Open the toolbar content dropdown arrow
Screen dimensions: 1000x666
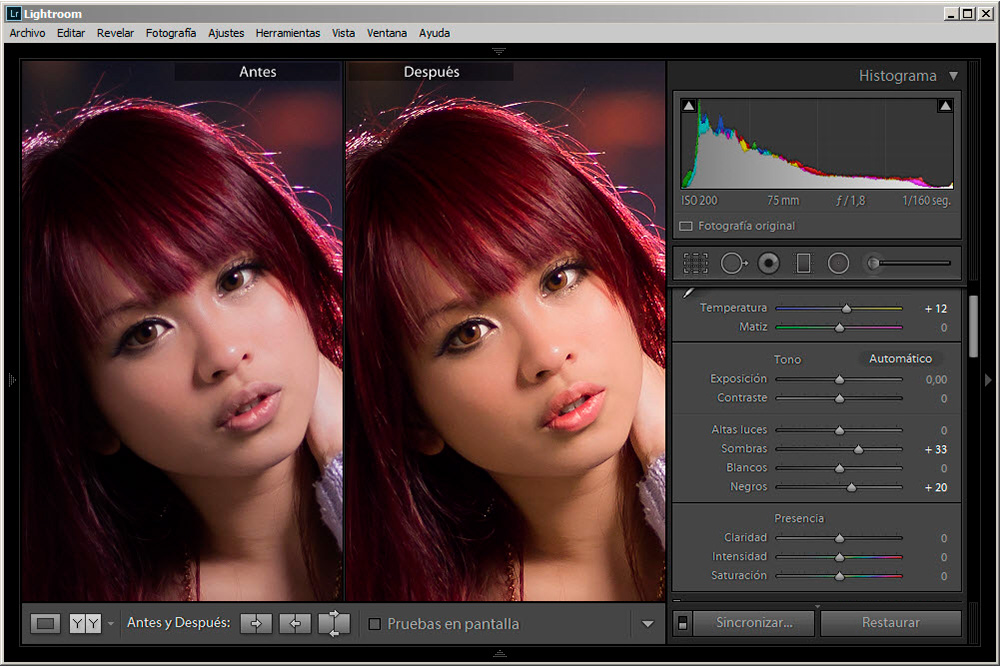pos(647,624)
